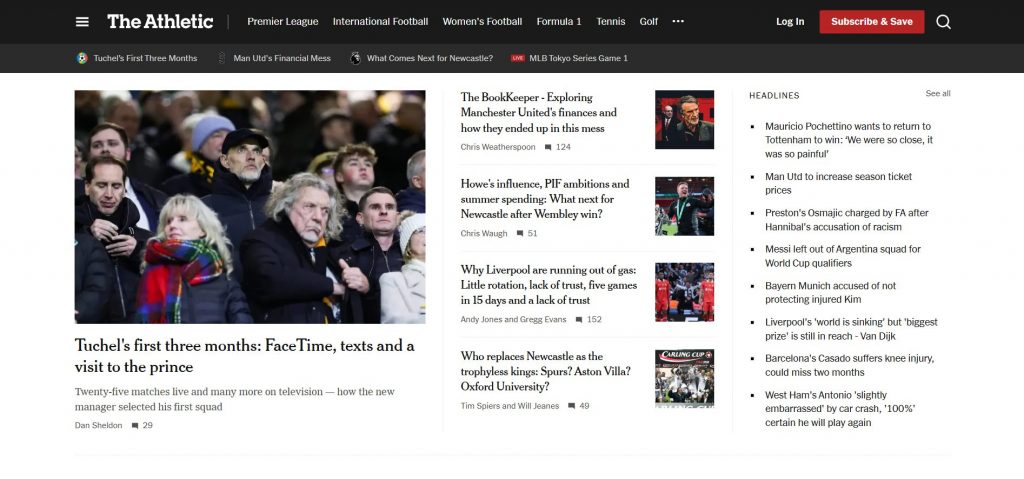
Task: Click the Log In link
Action: click(x=790, y=22)
